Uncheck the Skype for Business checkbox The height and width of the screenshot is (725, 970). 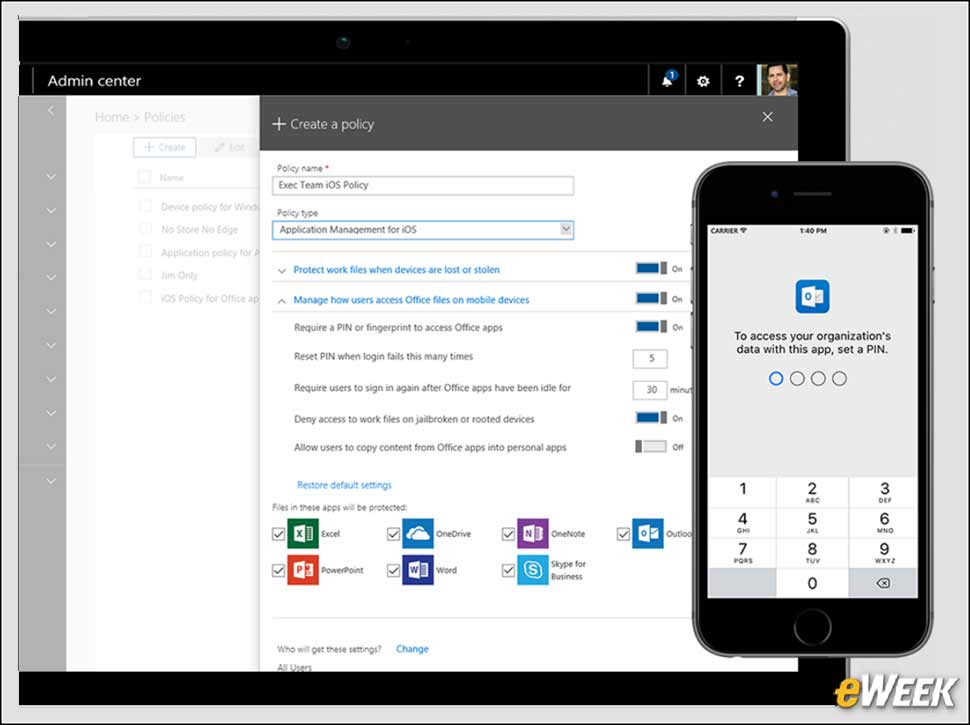point(508,570)
